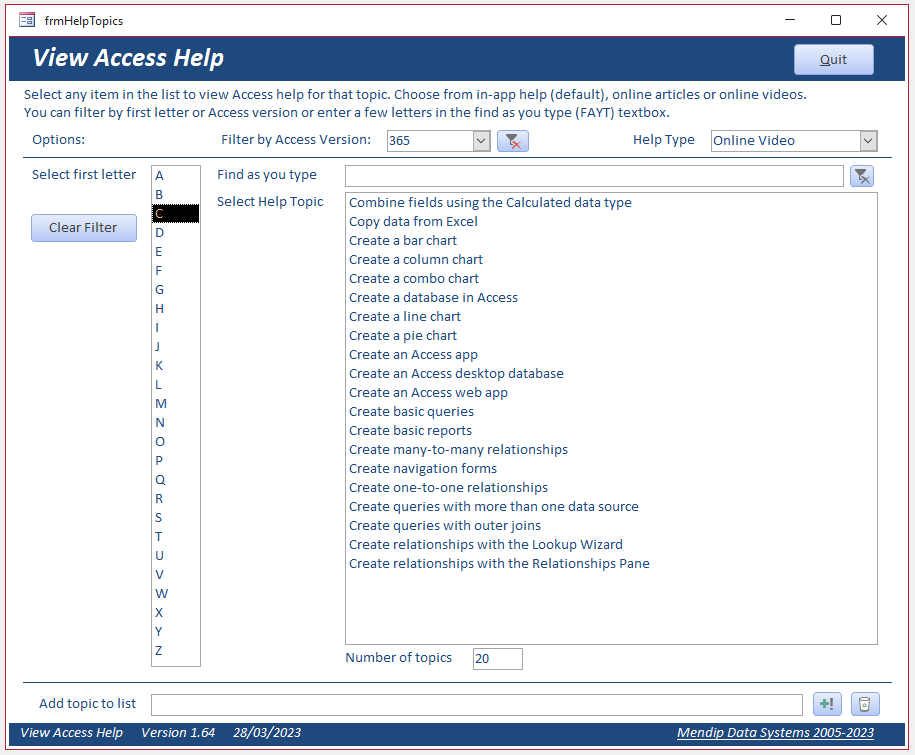915x755 pixels.
Task: Click the Access Version 365 combo text
Action: click(430, 141)
